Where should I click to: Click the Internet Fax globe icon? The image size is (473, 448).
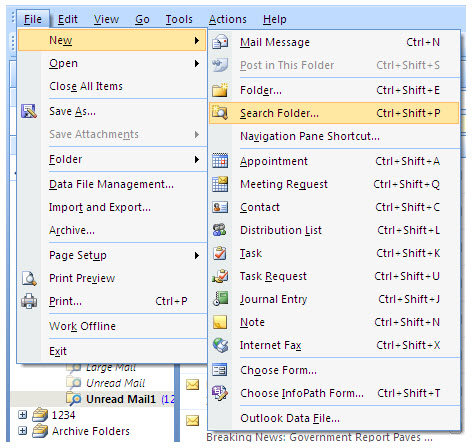(x=220, y=345)
